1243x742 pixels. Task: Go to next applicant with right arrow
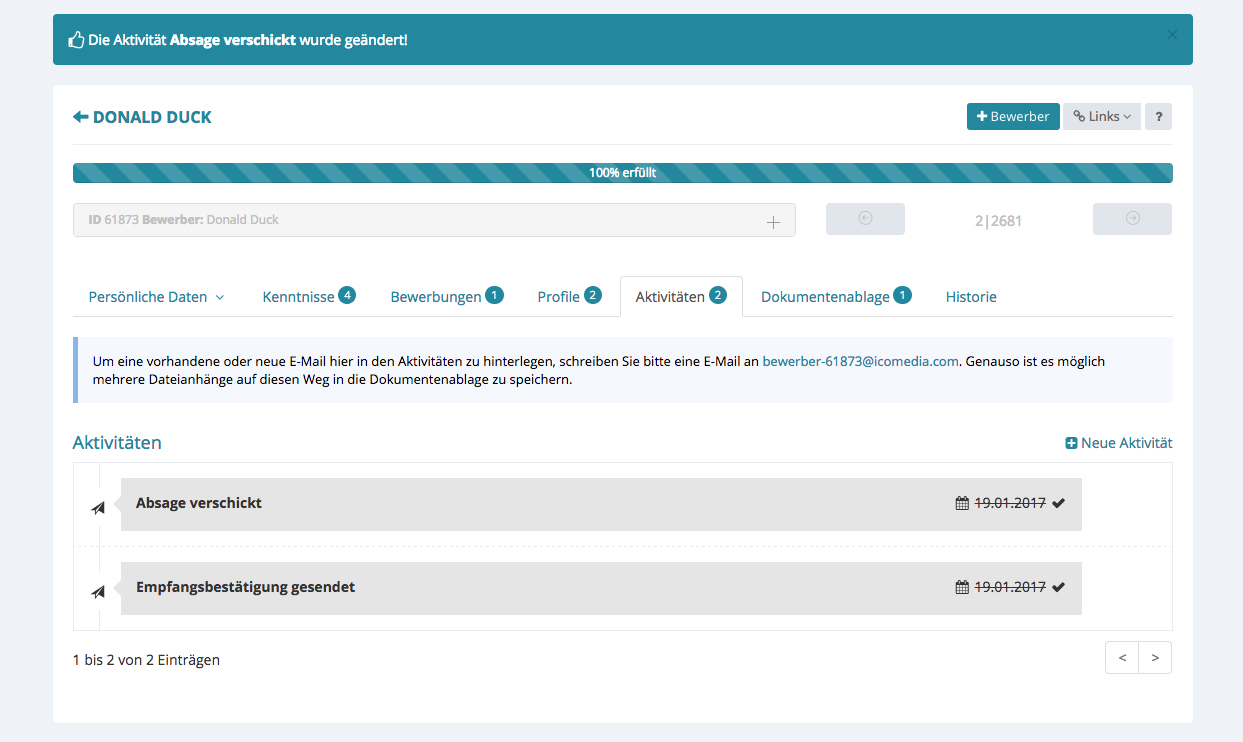click(1132, 219)
